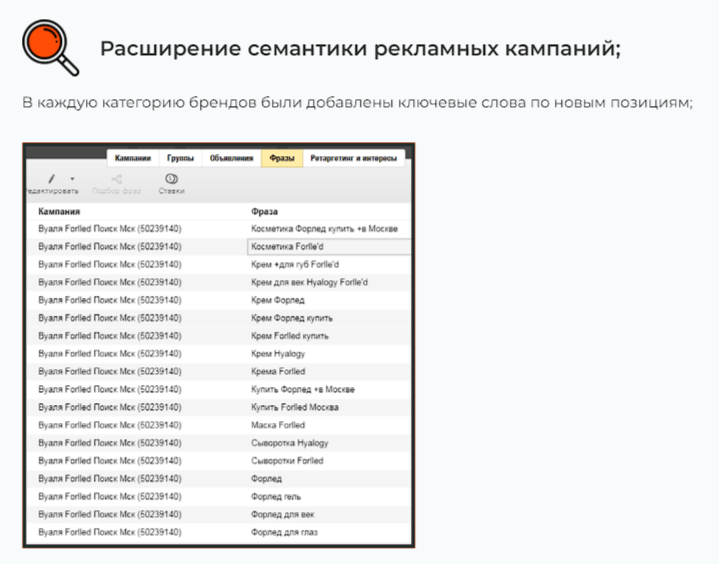
Task: Switch to the Группы tab
Action: pyautogui.click(x=180, y=158)
